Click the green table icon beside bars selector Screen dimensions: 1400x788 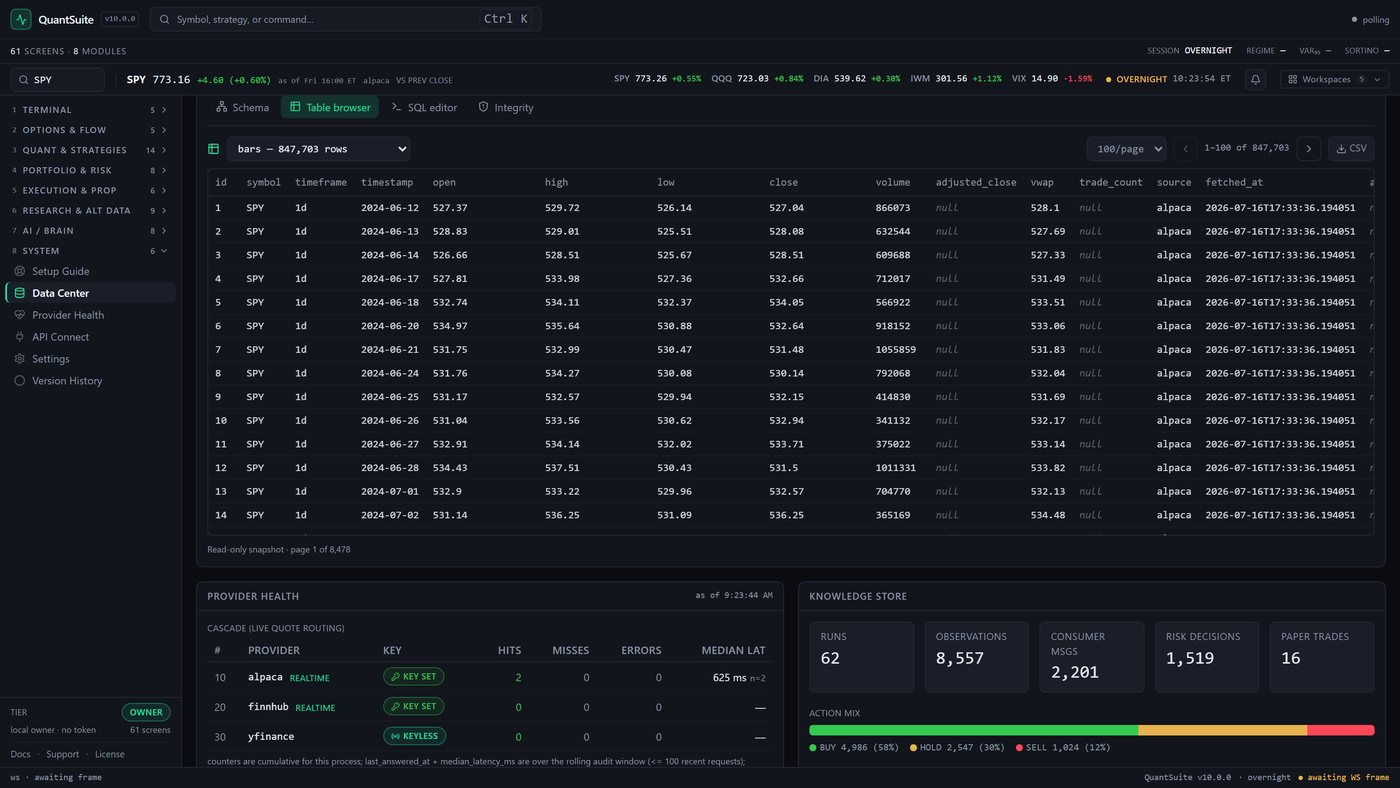(213, 149)
